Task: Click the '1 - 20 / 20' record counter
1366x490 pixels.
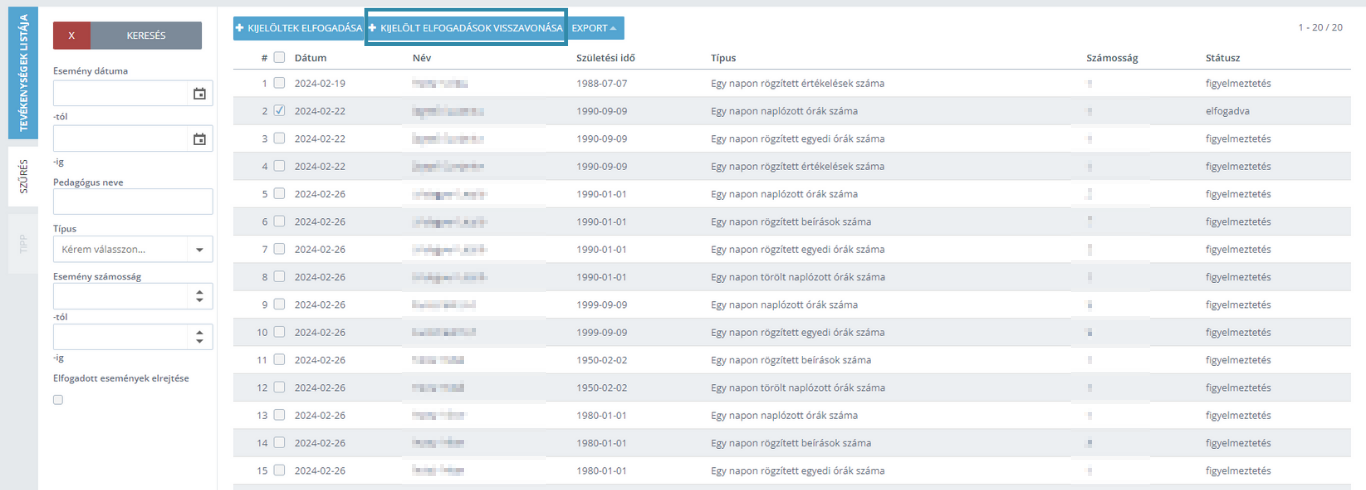Action: [x=1321, y=28]
